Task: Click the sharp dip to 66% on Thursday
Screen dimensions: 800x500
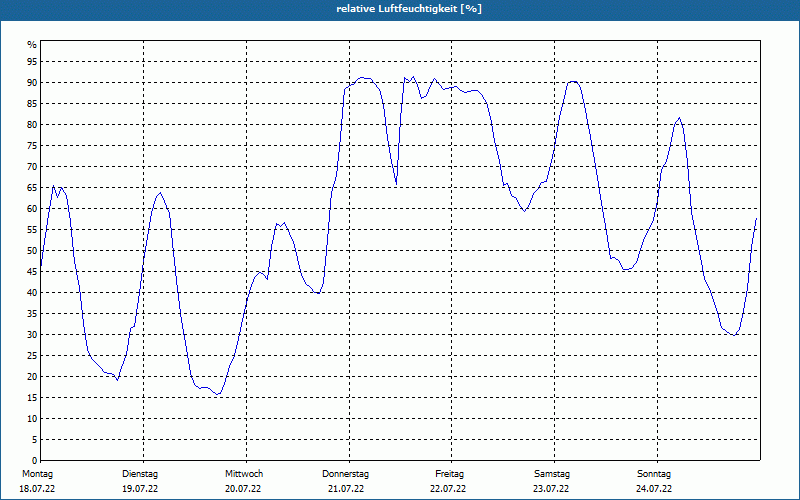Action: point(396,184)
